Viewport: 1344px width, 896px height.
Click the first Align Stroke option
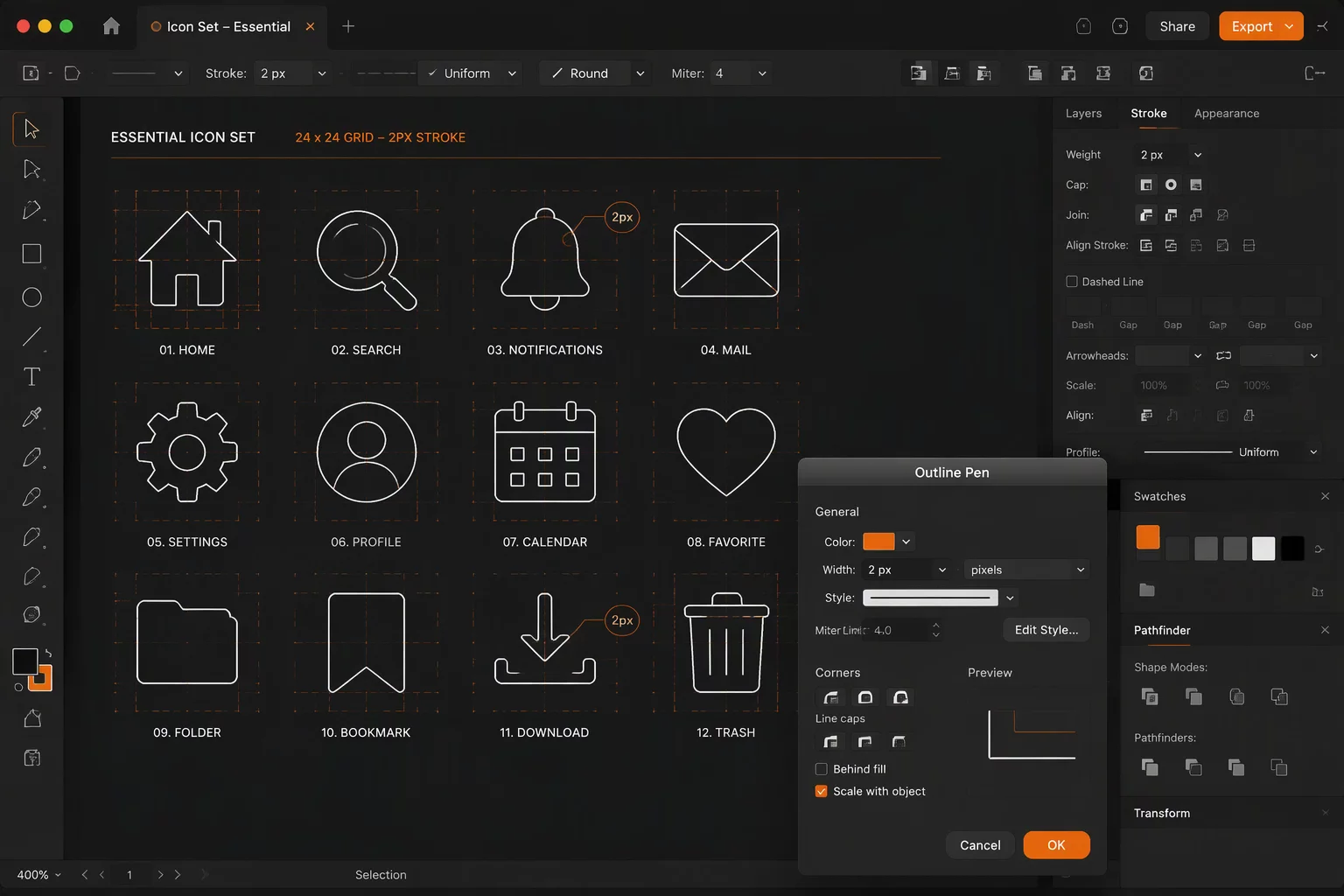point(1146,245)
